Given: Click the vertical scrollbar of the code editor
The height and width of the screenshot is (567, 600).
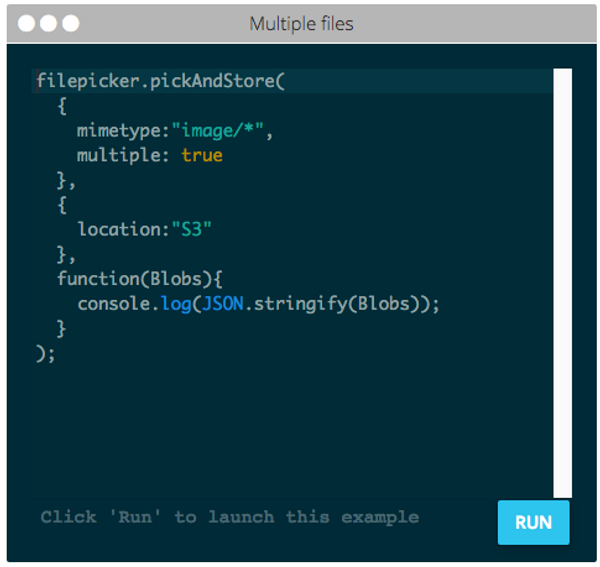Looking at the screenshot, I should [562, 283].
